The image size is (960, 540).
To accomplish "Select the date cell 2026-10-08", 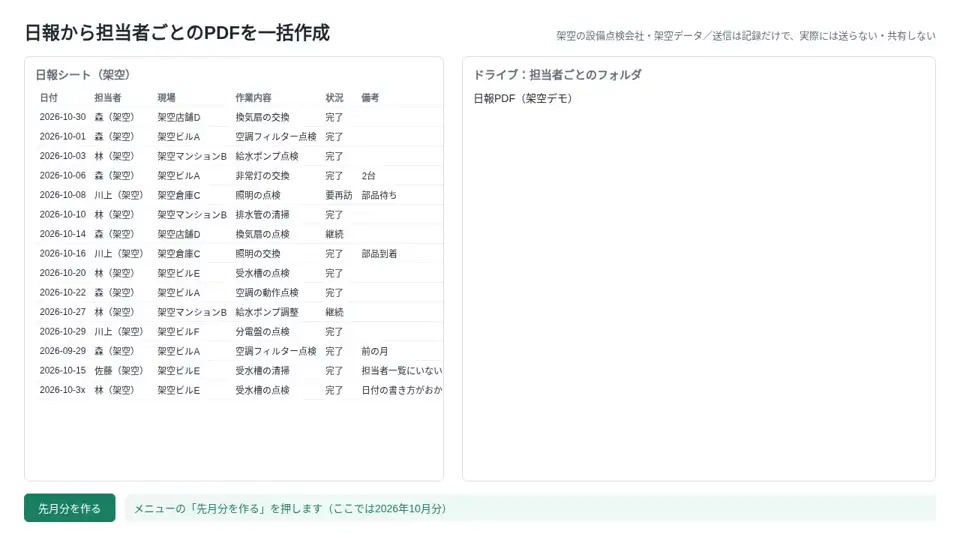I will click(62, 195).
